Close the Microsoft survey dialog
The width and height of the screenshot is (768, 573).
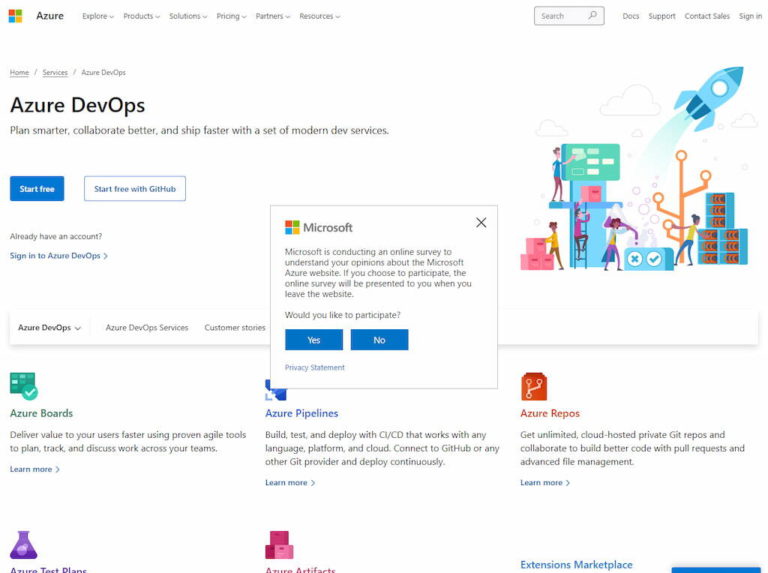pyautogui.click(x=481, y=222)
